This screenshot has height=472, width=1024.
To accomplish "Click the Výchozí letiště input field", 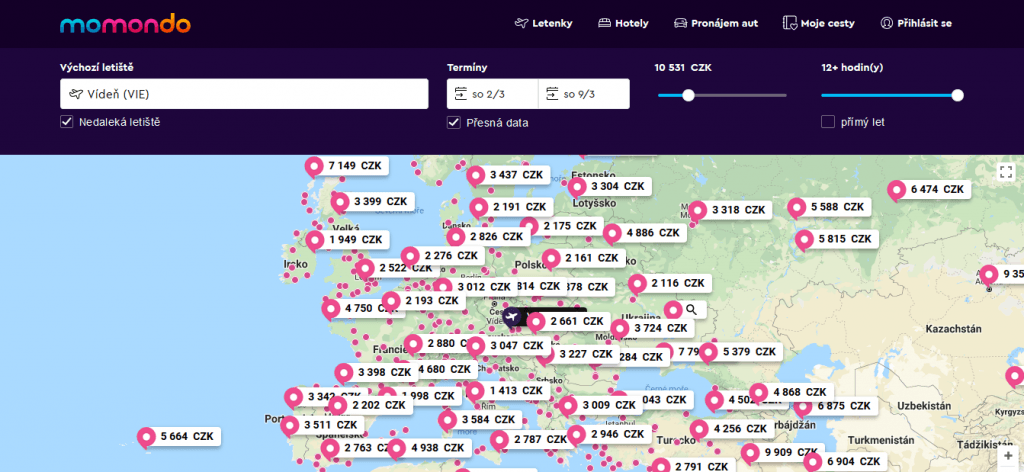I will tap(244, 94).
